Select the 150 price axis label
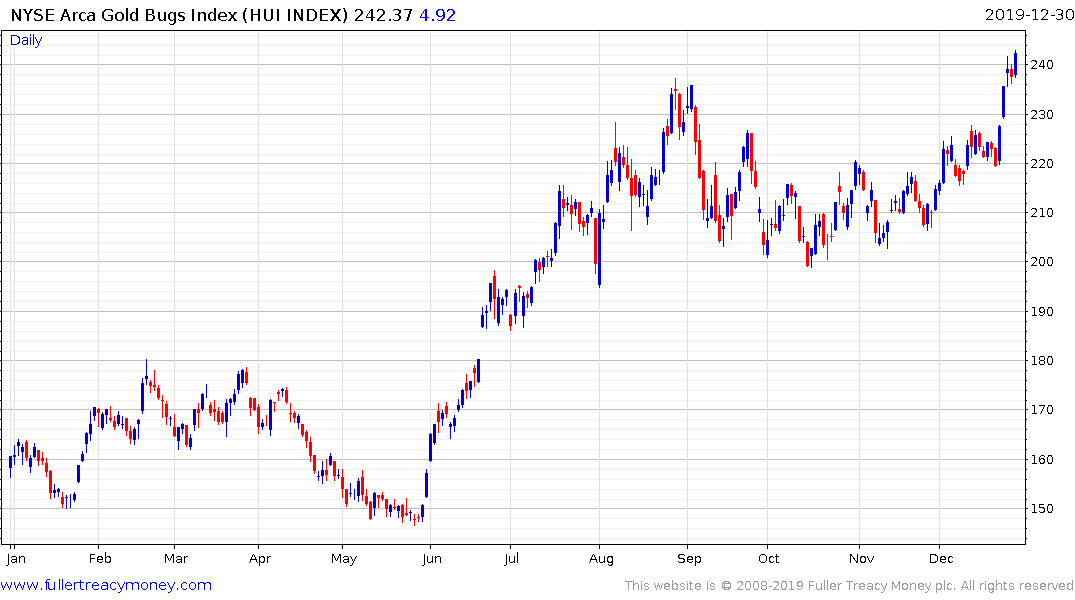Viewport: 1075px width, 600px height. tap(1042, 509)
